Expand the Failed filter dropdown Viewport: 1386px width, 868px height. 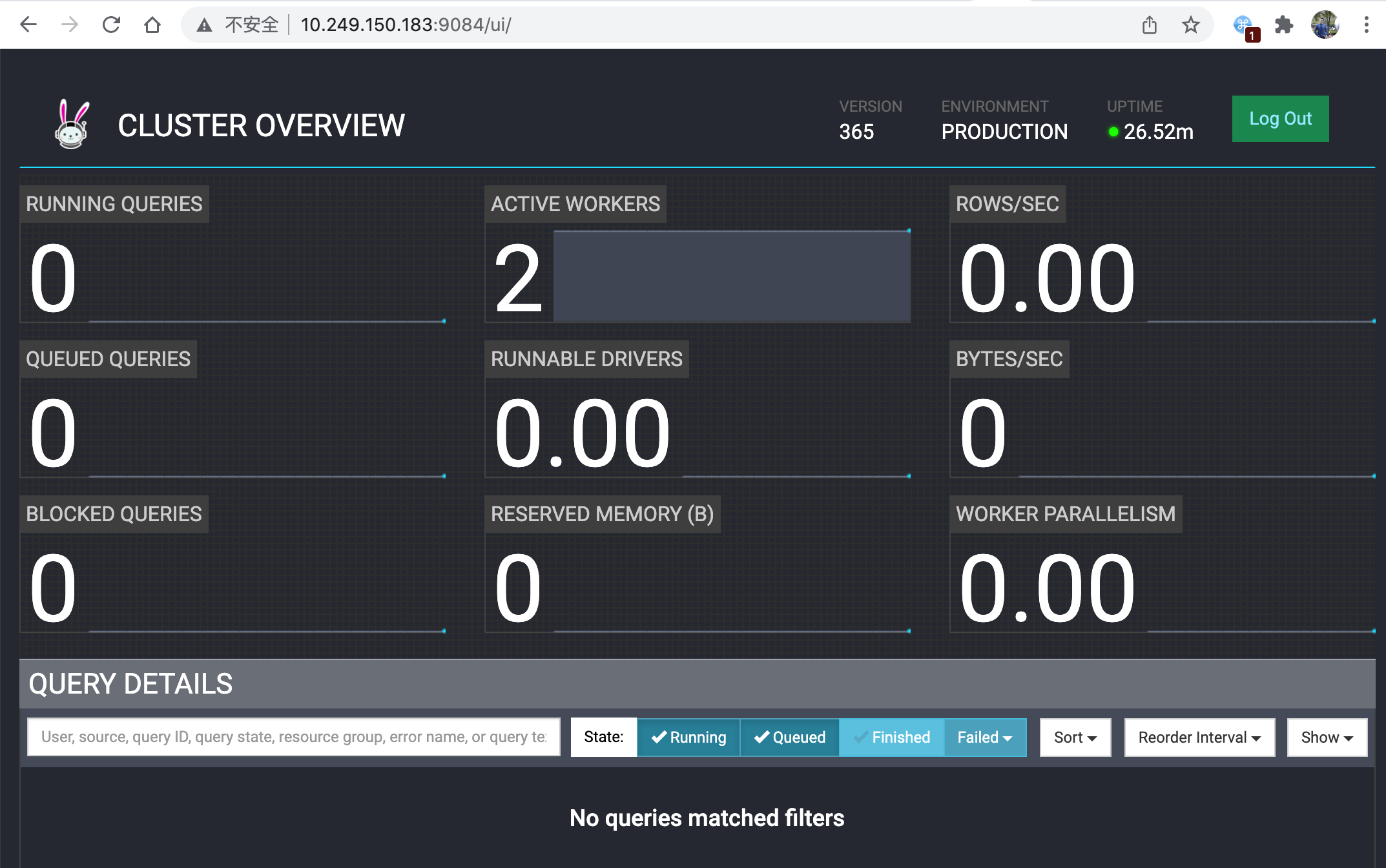tap(984, 737)
